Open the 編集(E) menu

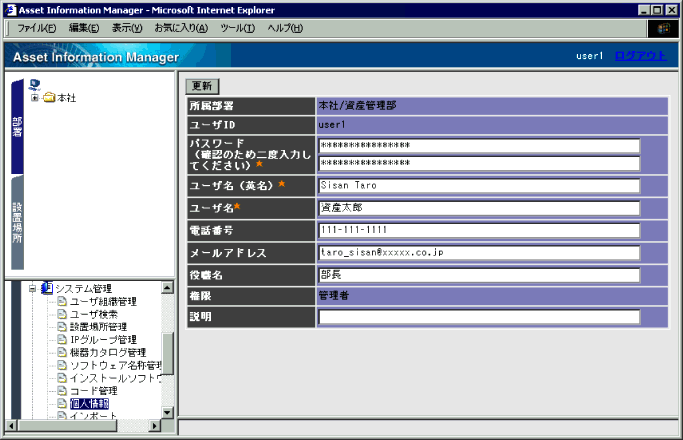[84, 28]
